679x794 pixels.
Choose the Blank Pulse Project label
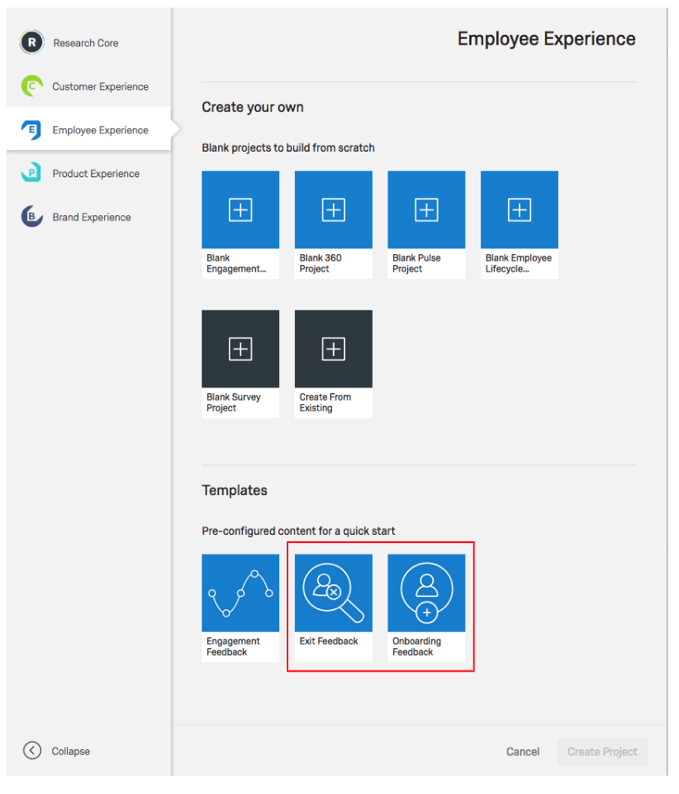[x=416, y=263]
